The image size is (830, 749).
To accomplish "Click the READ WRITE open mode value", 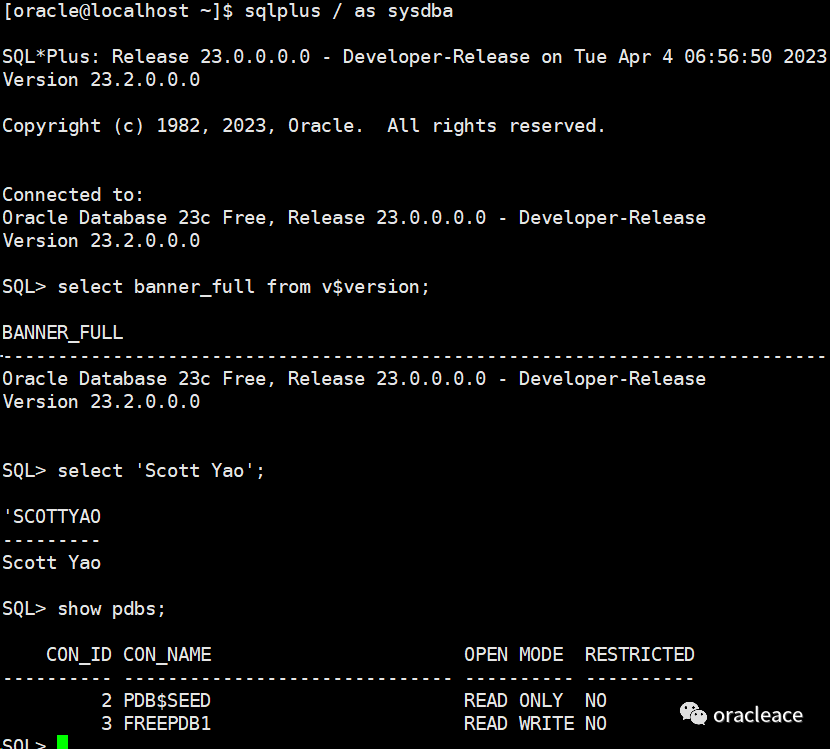I will tap(519, 724).
